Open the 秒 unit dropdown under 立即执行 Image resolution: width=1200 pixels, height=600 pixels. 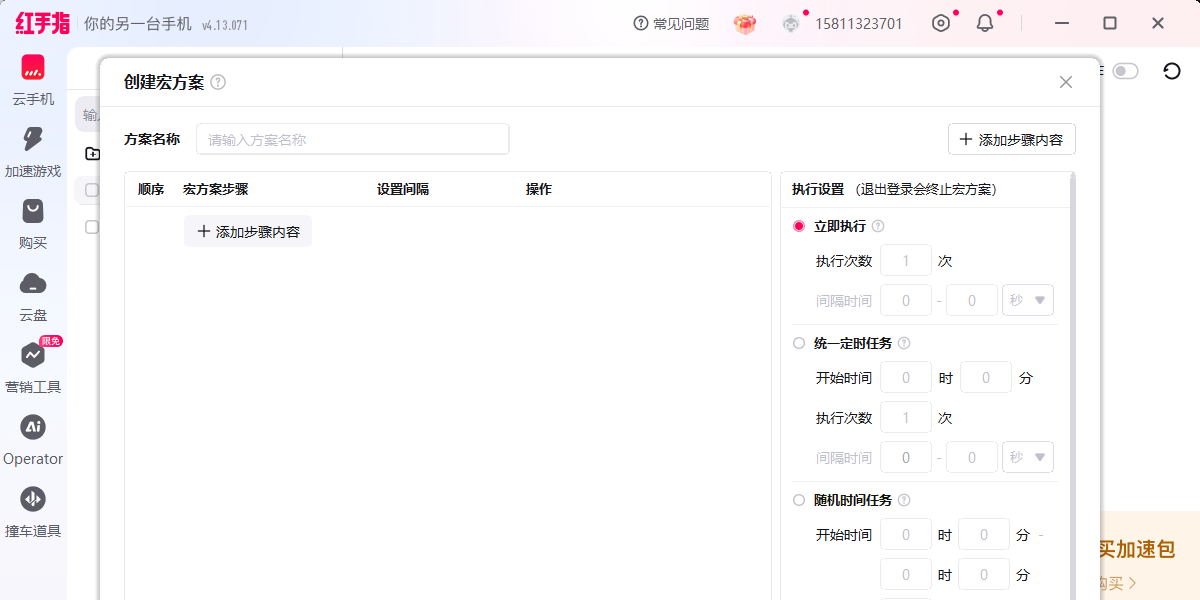click(1028, 300)
